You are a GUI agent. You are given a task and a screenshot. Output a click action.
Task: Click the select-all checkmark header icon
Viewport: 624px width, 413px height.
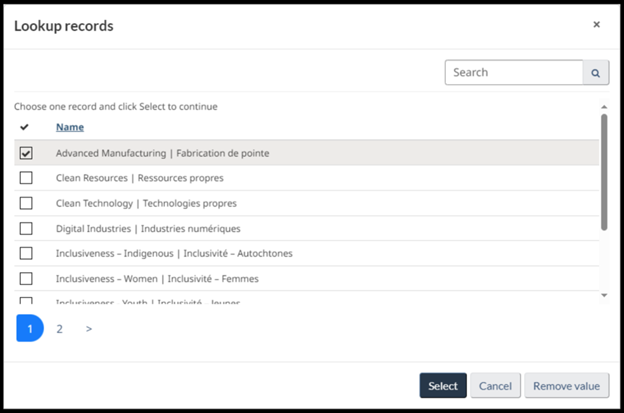(x=25, y=127)
